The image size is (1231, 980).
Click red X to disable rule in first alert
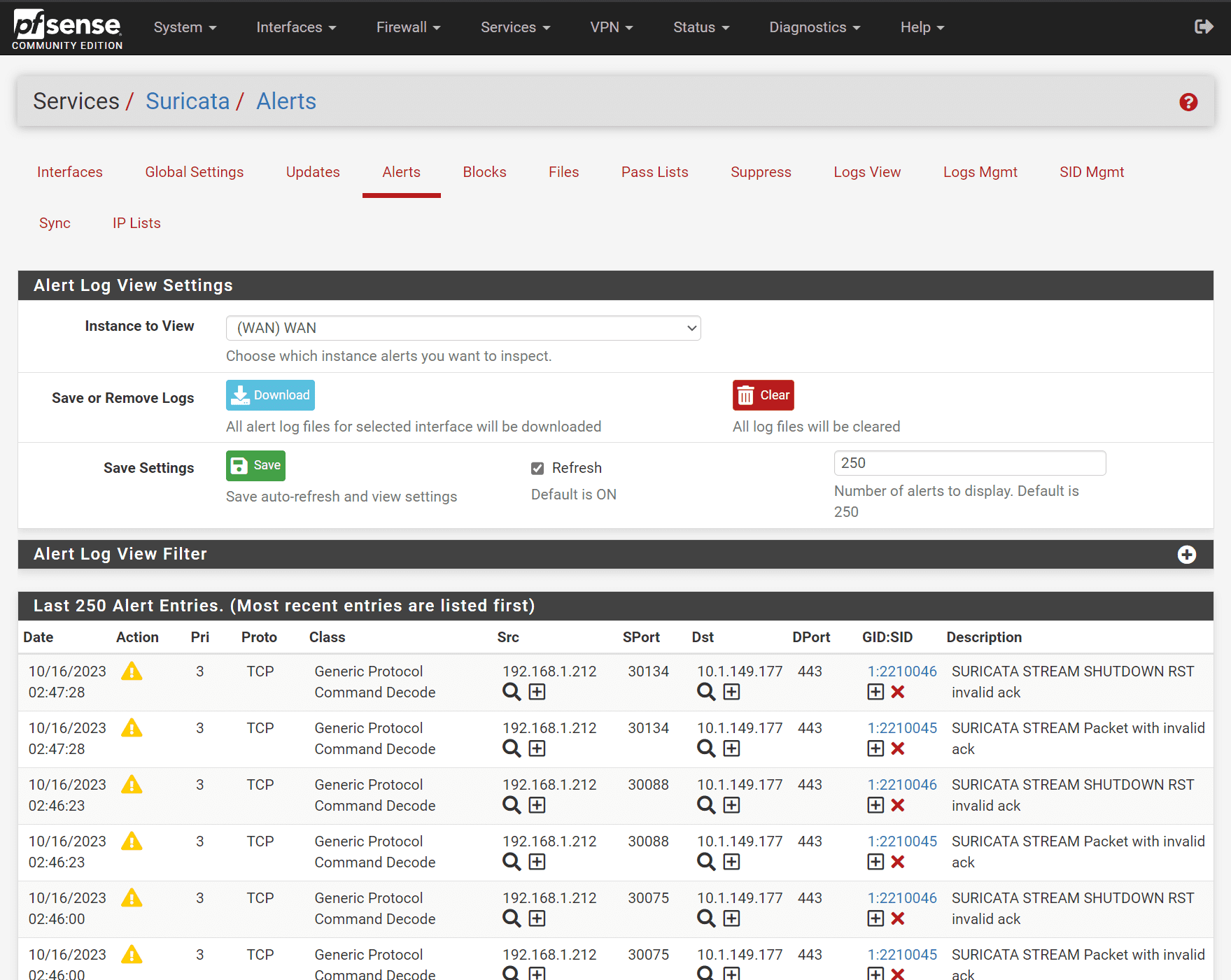coord(898,692)
